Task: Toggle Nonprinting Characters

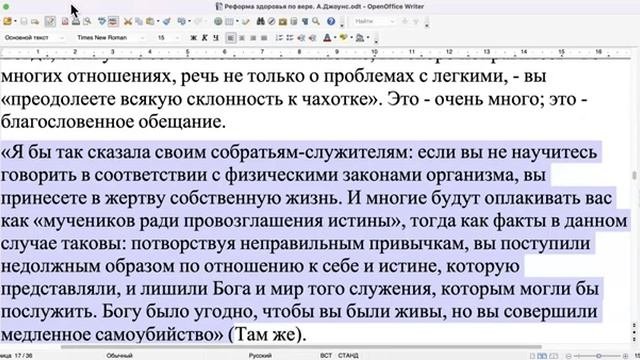Action: pyautogui.click(x=305, y=21)
